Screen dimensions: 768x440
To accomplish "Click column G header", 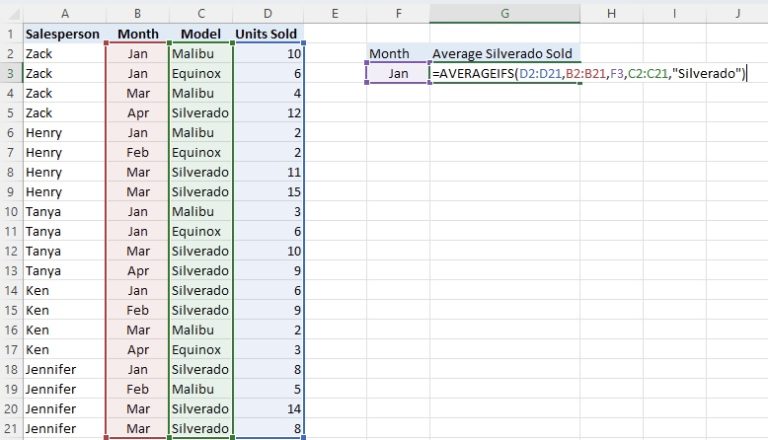I will point(504,12).
